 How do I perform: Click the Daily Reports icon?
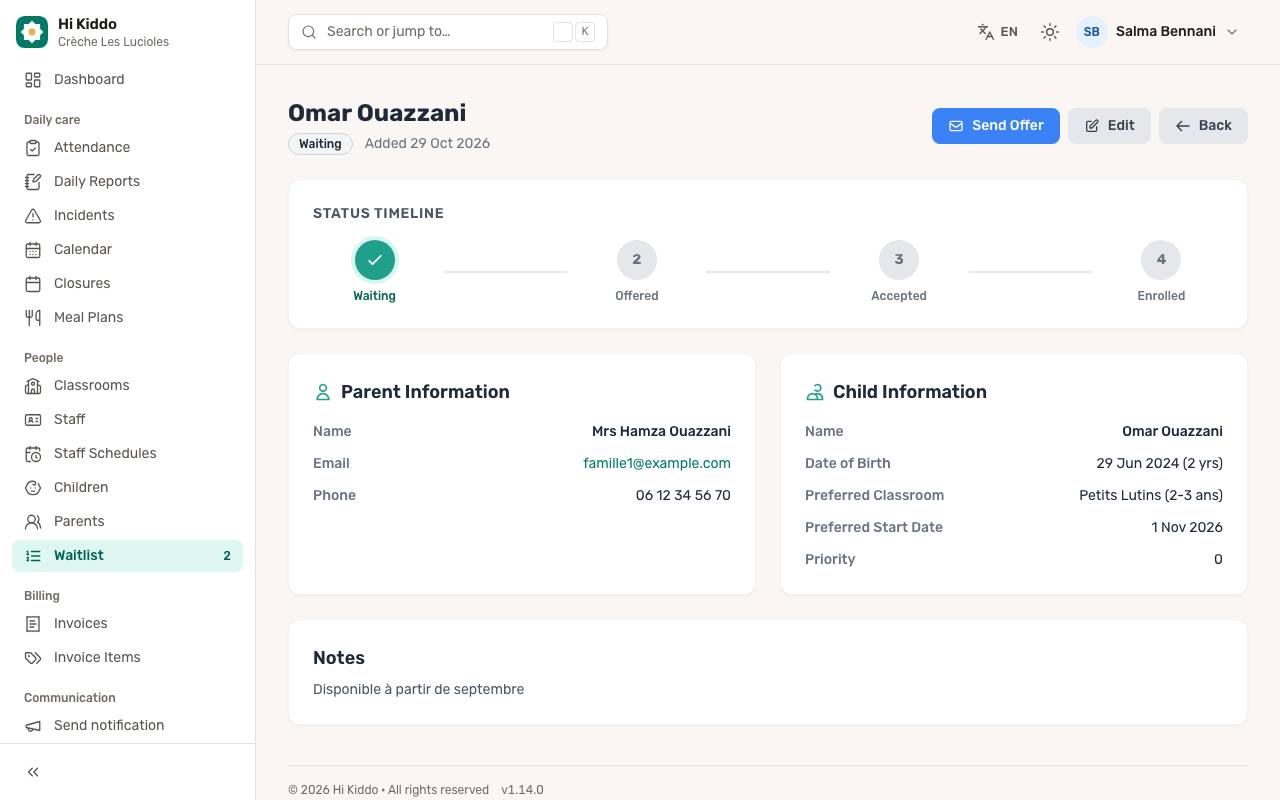click(33, 182)
